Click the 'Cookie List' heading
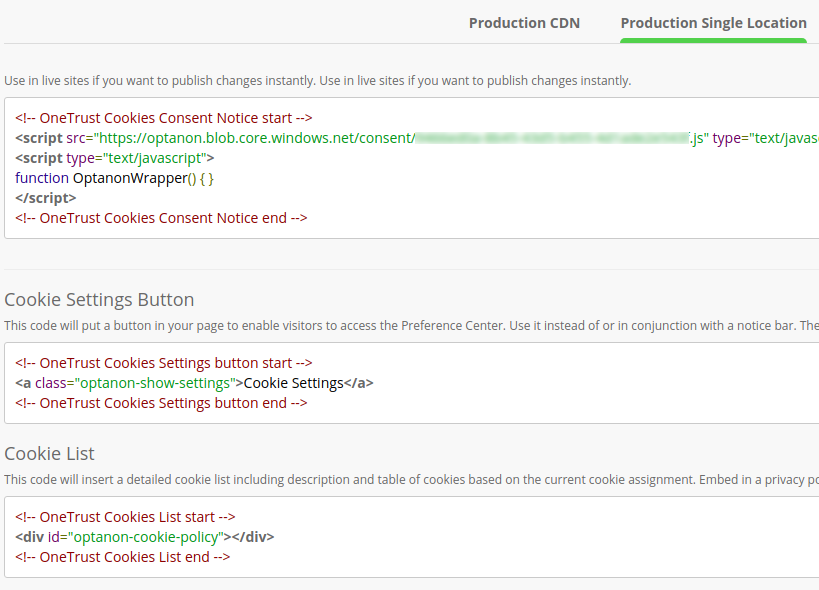 [49, 454]
